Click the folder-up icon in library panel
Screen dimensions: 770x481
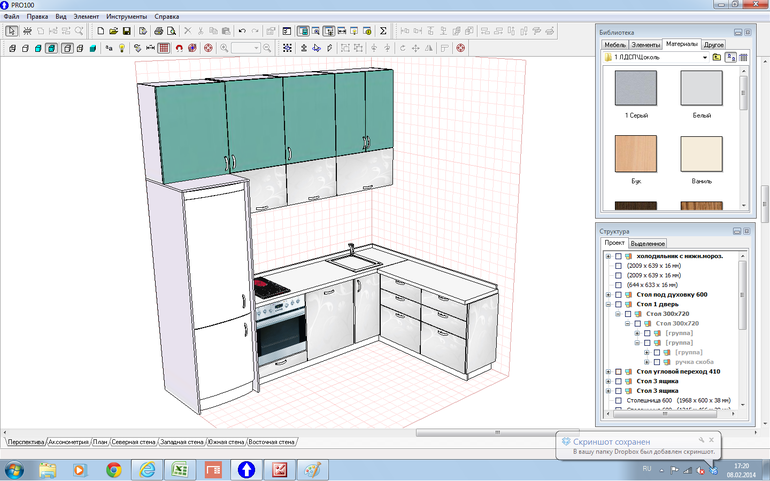pyautogui.click(x=717, y=58)
